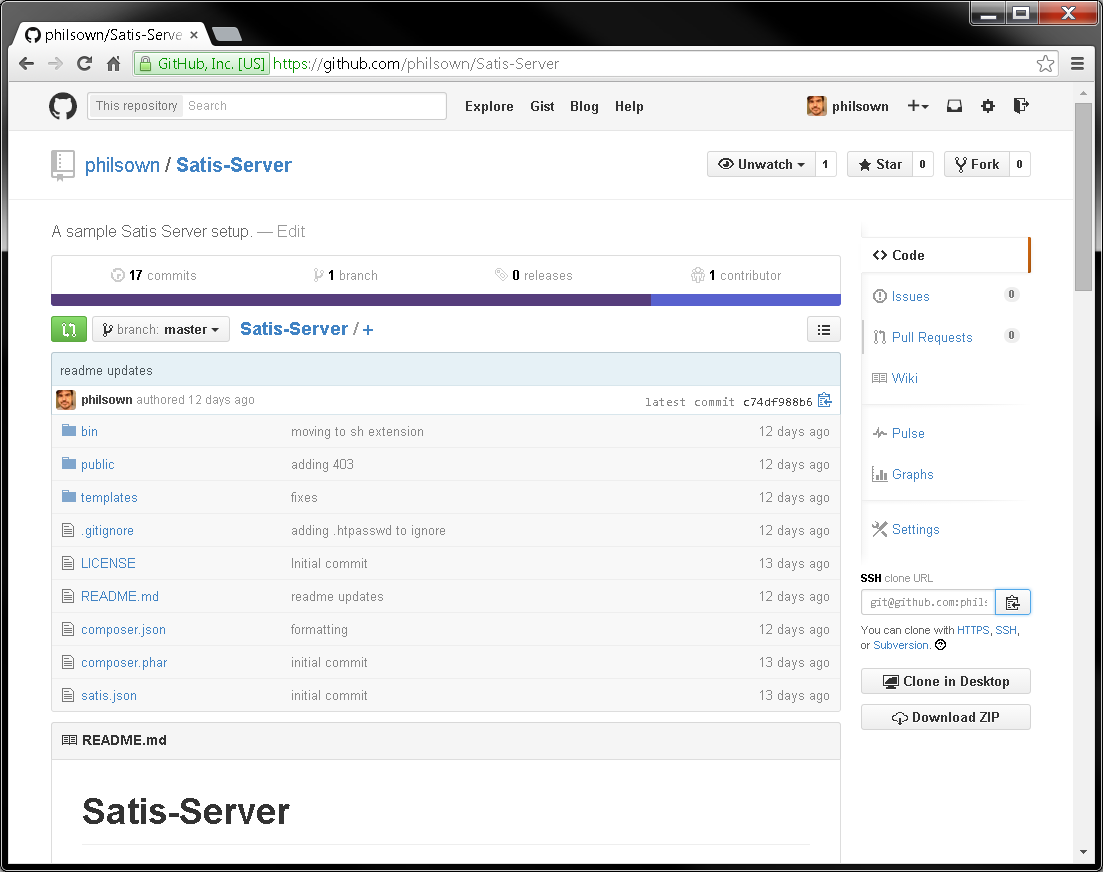Open browser home page icon
The width and height of the screenshot is (1103, 872).
pos(113,64)
